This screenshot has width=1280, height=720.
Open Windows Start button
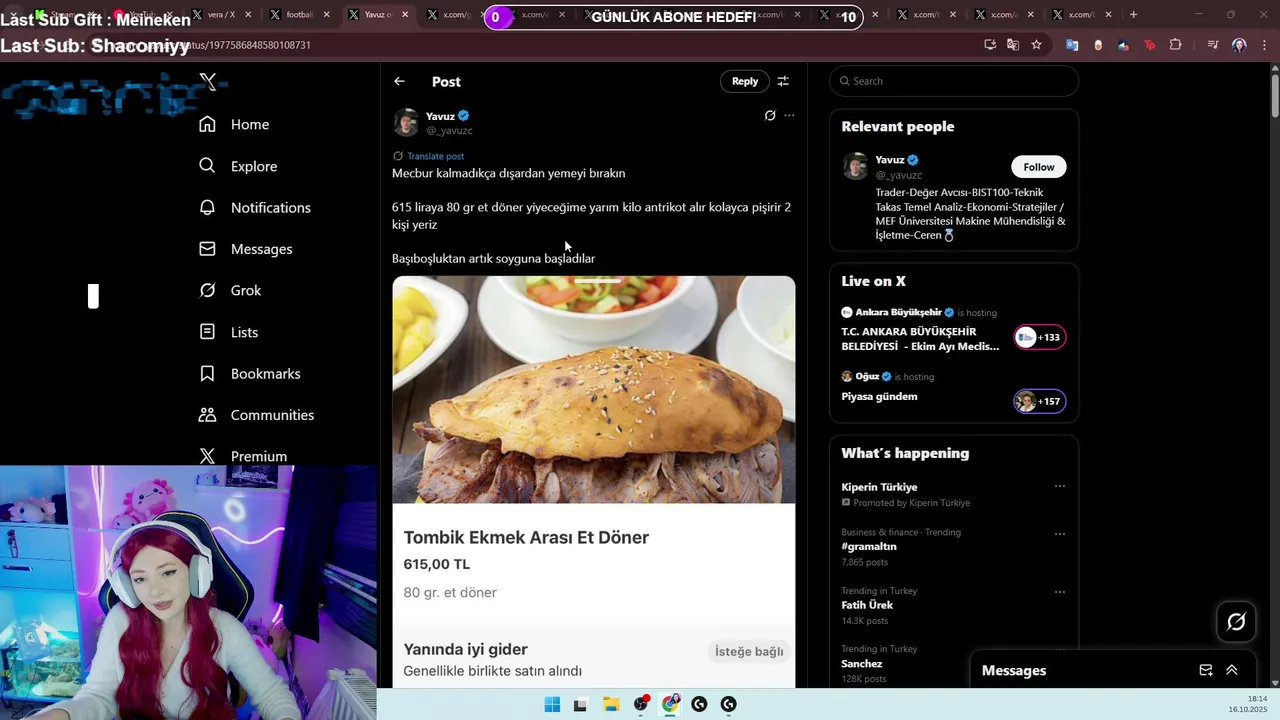pyautogui.click(x=552, y=704)
